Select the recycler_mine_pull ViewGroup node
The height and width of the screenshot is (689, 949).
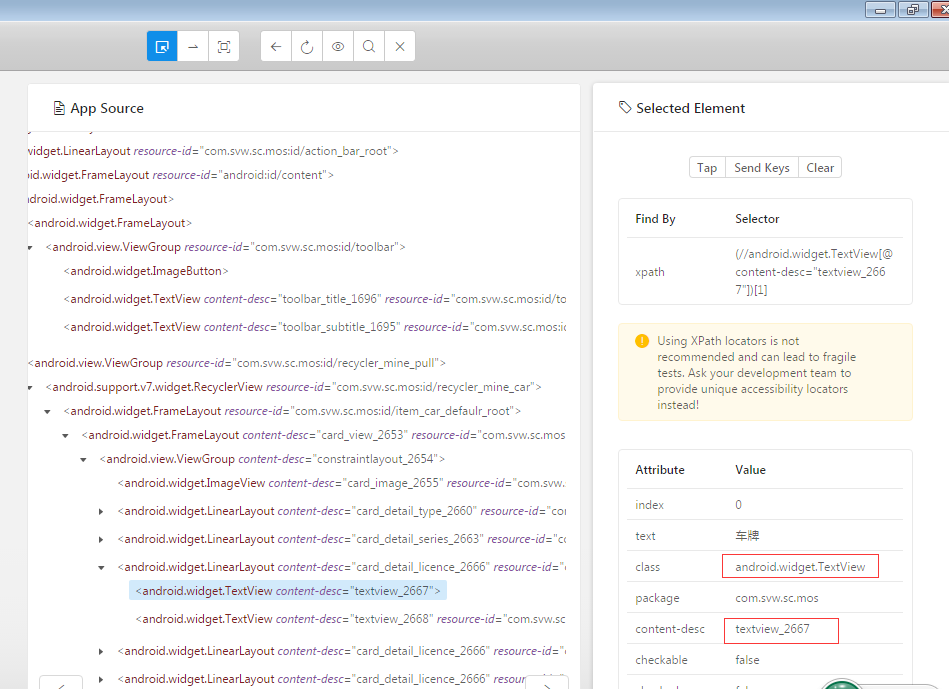click(x=237, y=363)
